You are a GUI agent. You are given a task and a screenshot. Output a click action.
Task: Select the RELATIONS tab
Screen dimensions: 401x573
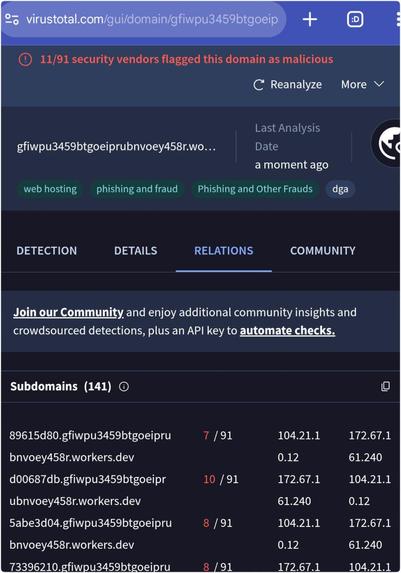pos(224,251)
